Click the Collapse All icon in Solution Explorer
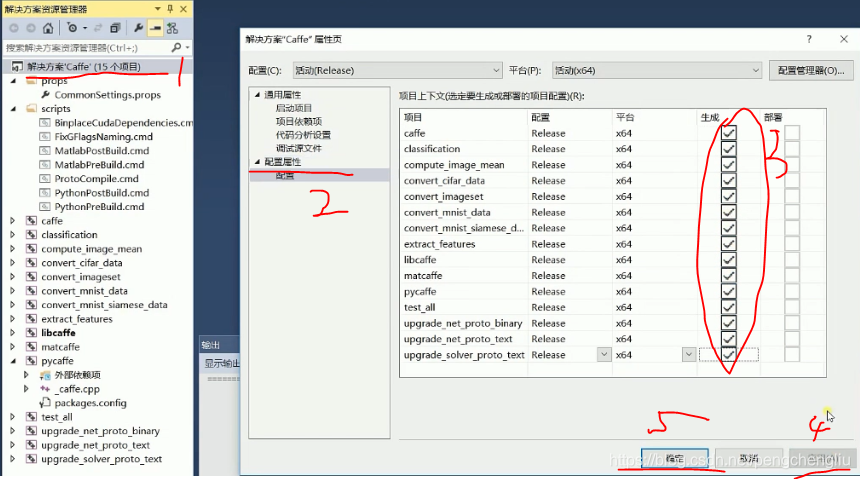The image size is (860, 479). tap(115, 28)
